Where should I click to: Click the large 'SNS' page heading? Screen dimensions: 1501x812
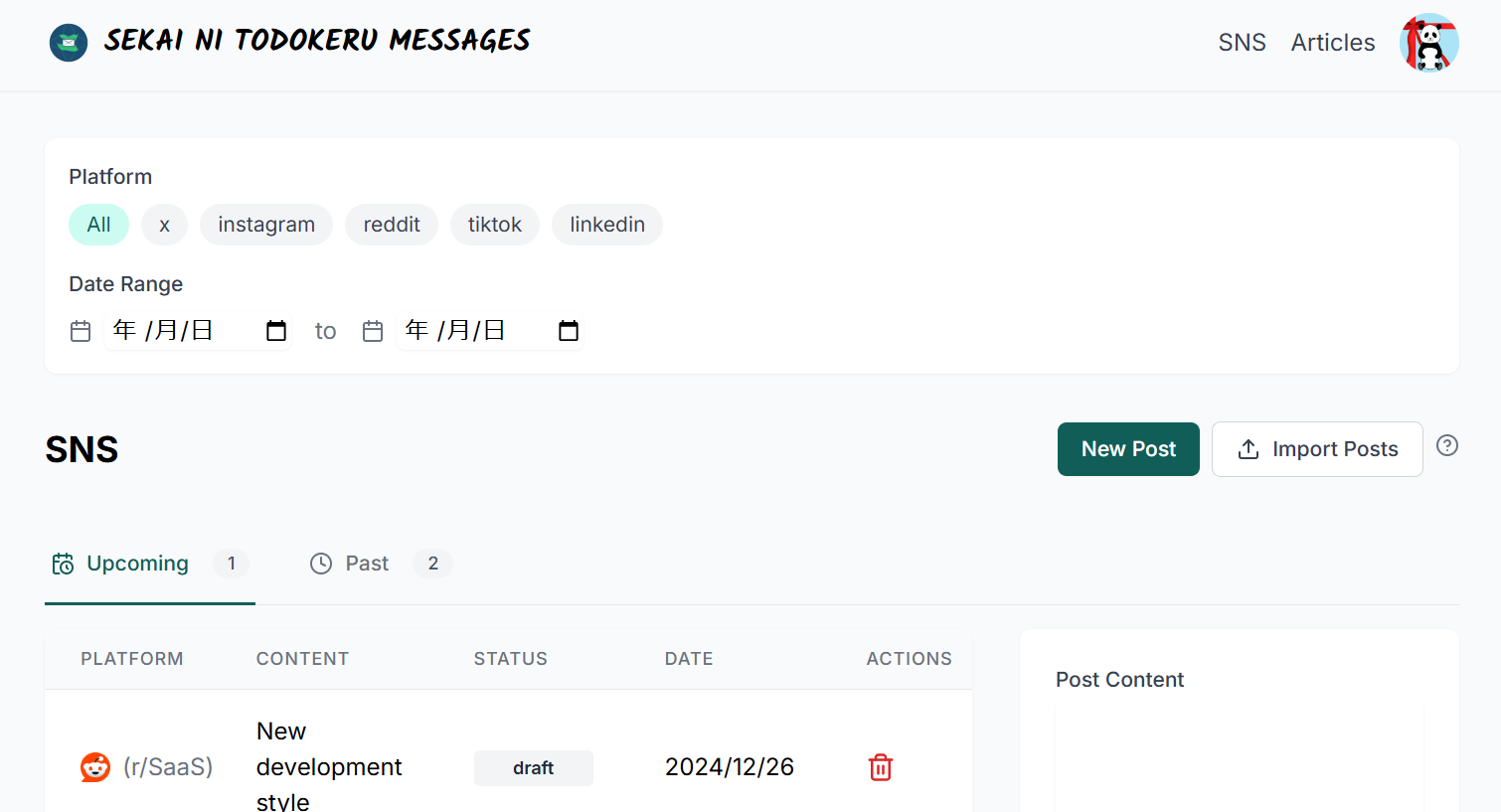pyautogui.click(x=82, y=449)
